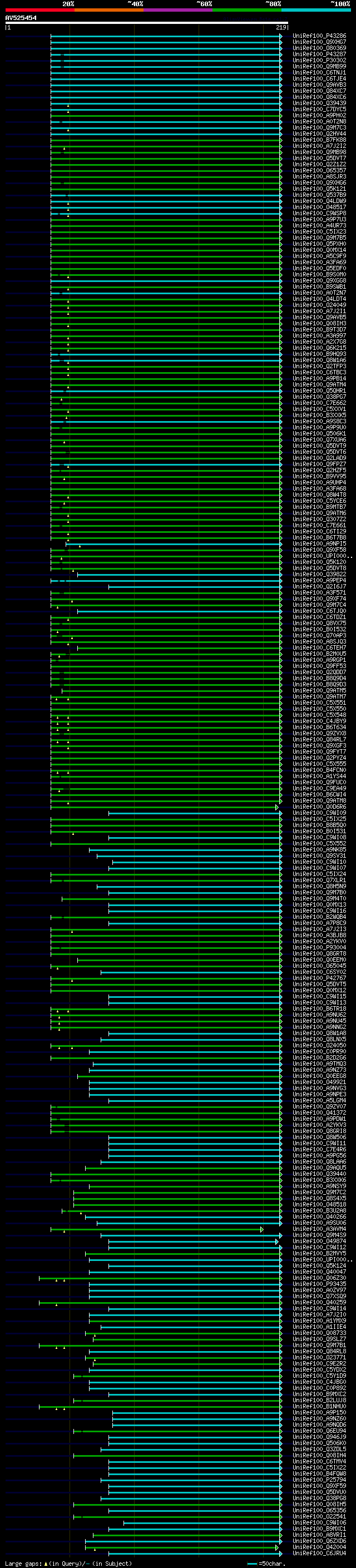Select hit label UniRef100_B7FK88
Image resolution: width=356 pixels, height=1568 pixels.
[319, 140]
